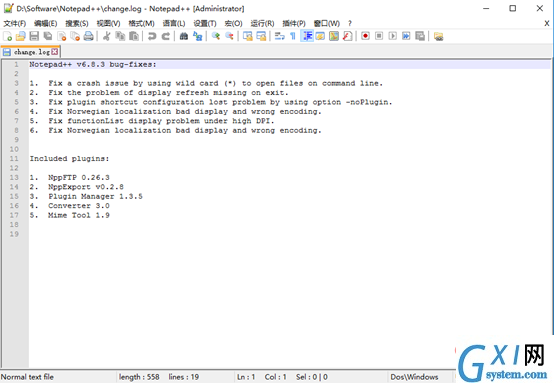Create a new file with the New icon

point(7,36)
